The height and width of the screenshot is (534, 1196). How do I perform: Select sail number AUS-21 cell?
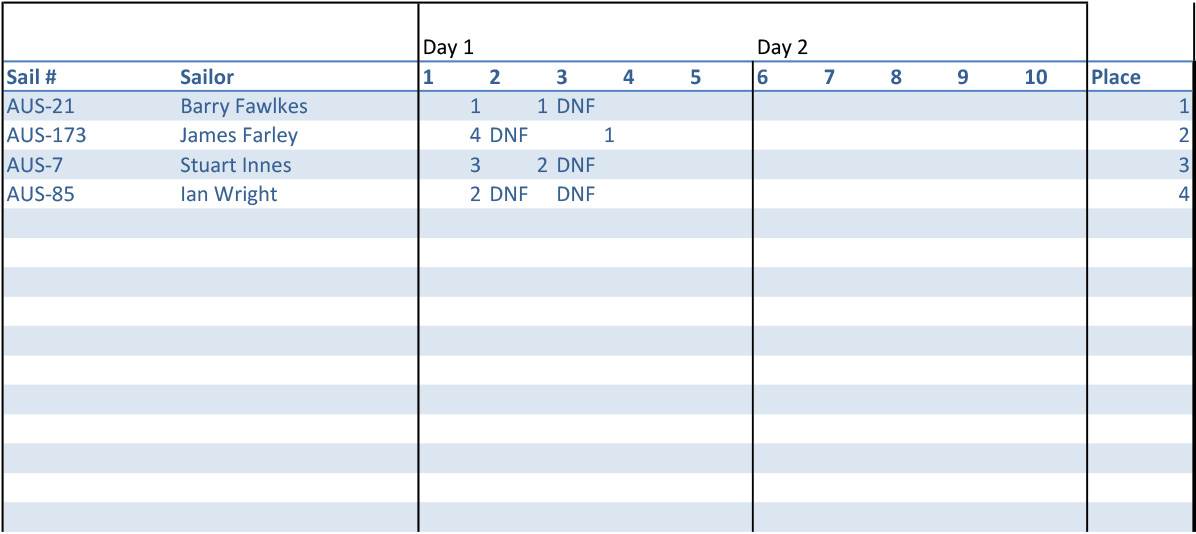(40, 106)
